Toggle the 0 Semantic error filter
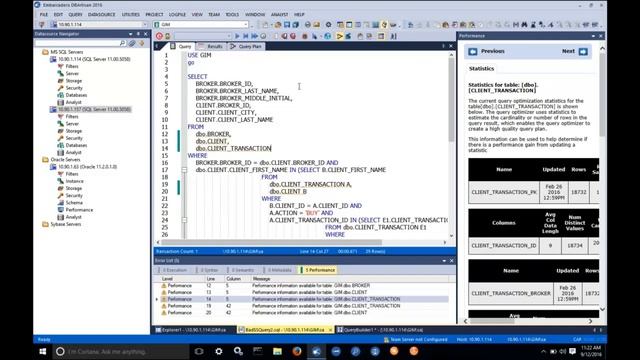The height and width of the screenshot is (360, 640). click(x=242, y=270)
